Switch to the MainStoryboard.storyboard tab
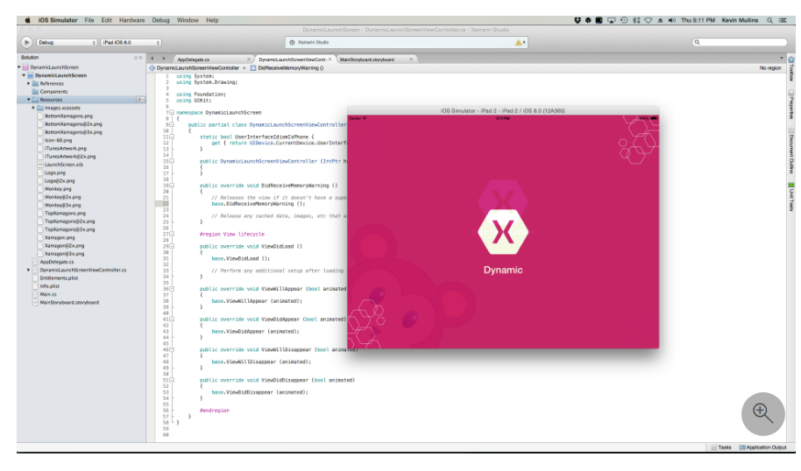Image resolution: width=801 pixels, height=471 pixels. coord(366,59)
